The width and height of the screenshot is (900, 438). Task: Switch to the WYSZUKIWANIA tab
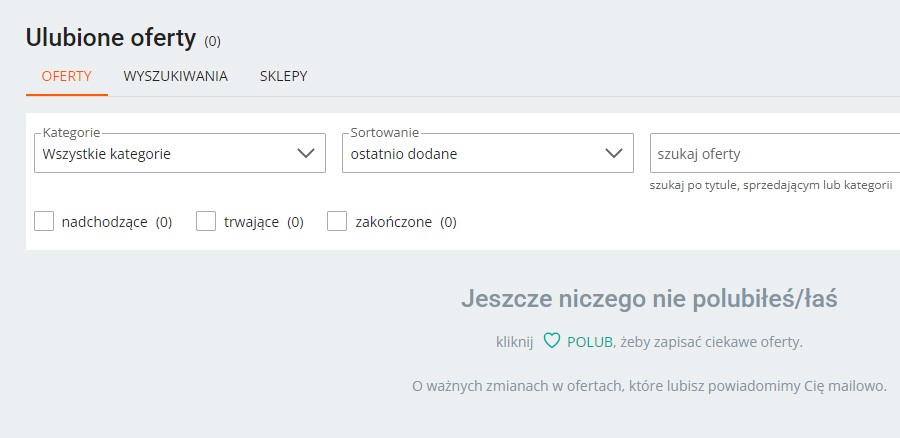(176, 76)
